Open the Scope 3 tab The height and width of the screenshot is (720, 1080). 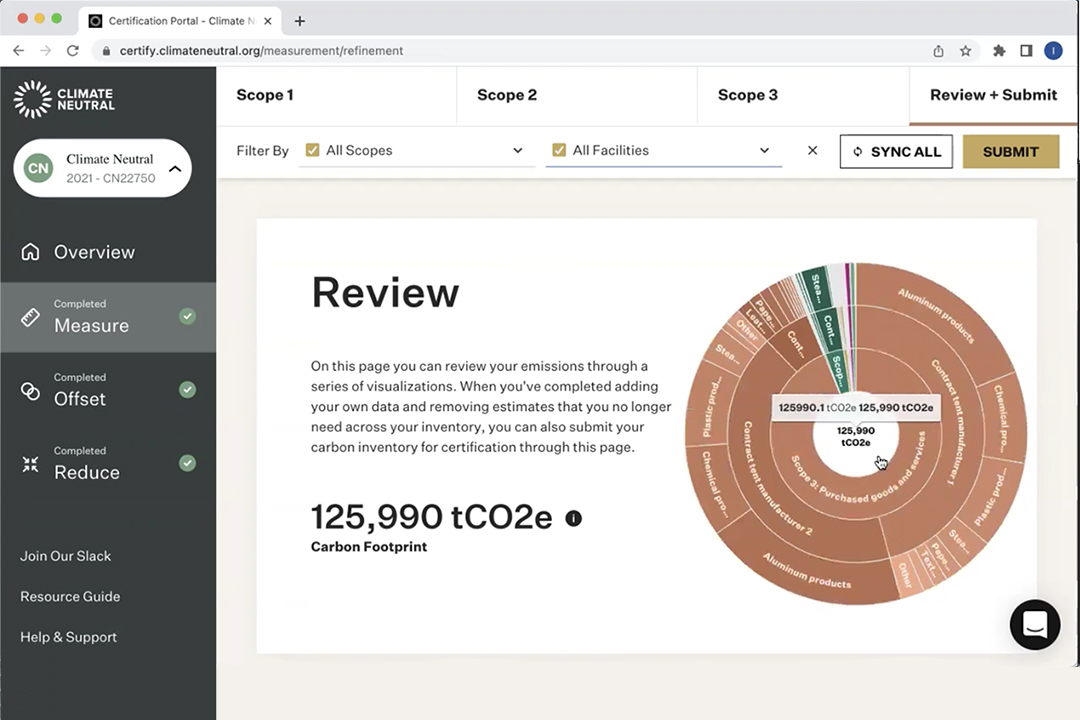pyautogui.click(x=747, y=95)
